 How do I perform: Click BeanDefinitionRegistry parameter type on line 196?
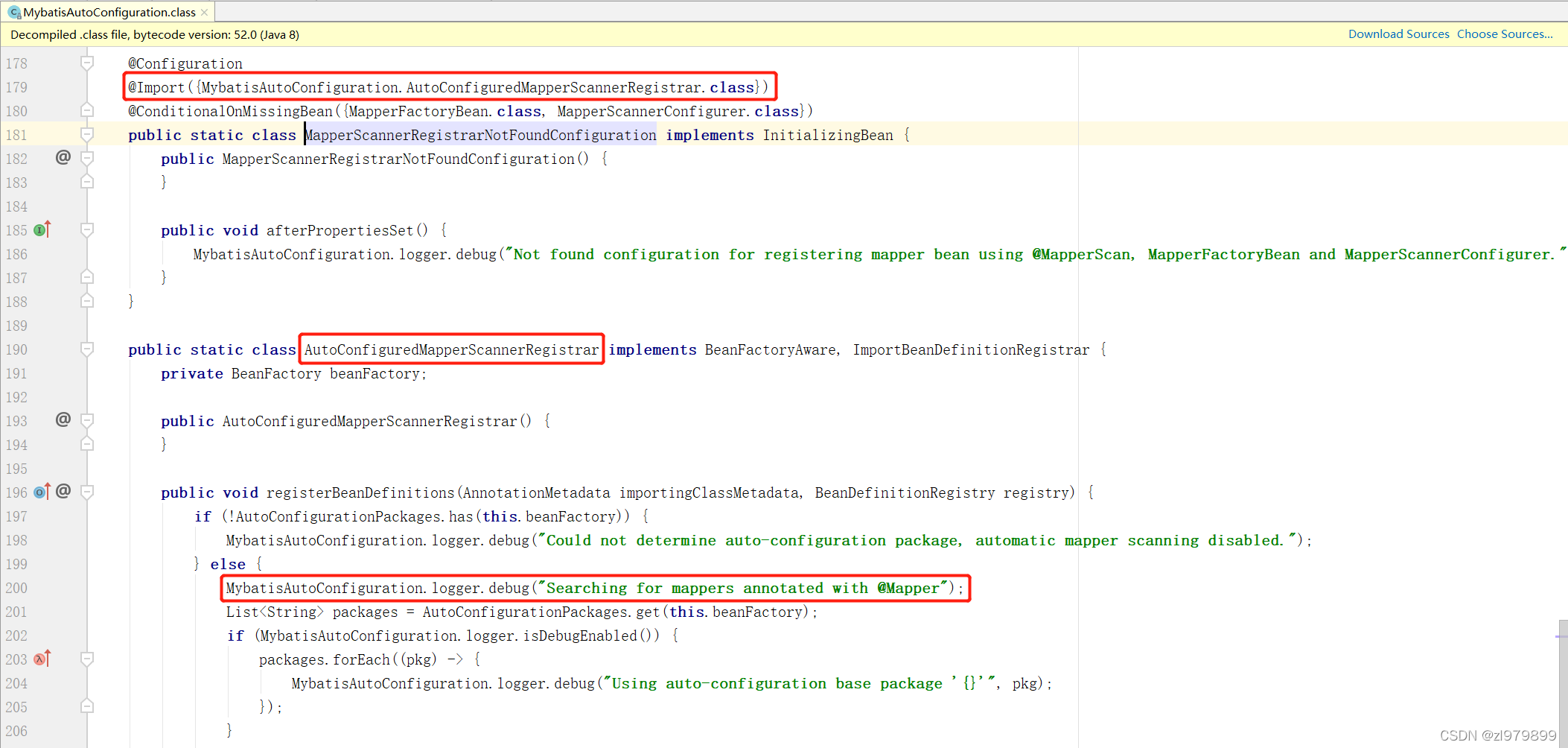[905, 492]
